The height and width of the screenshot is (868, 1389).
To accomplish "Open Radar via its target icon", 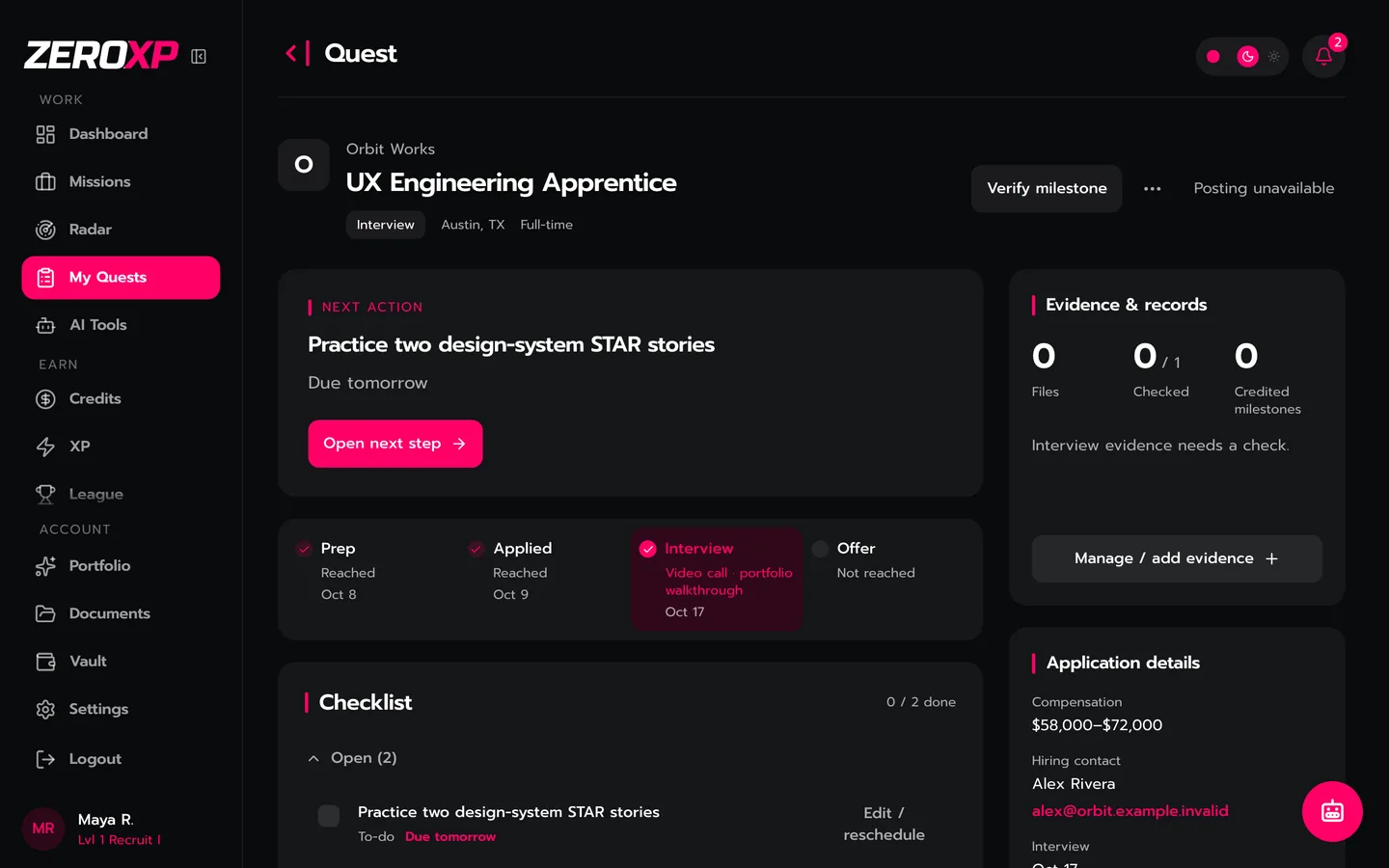I will (x=45, y=230).
